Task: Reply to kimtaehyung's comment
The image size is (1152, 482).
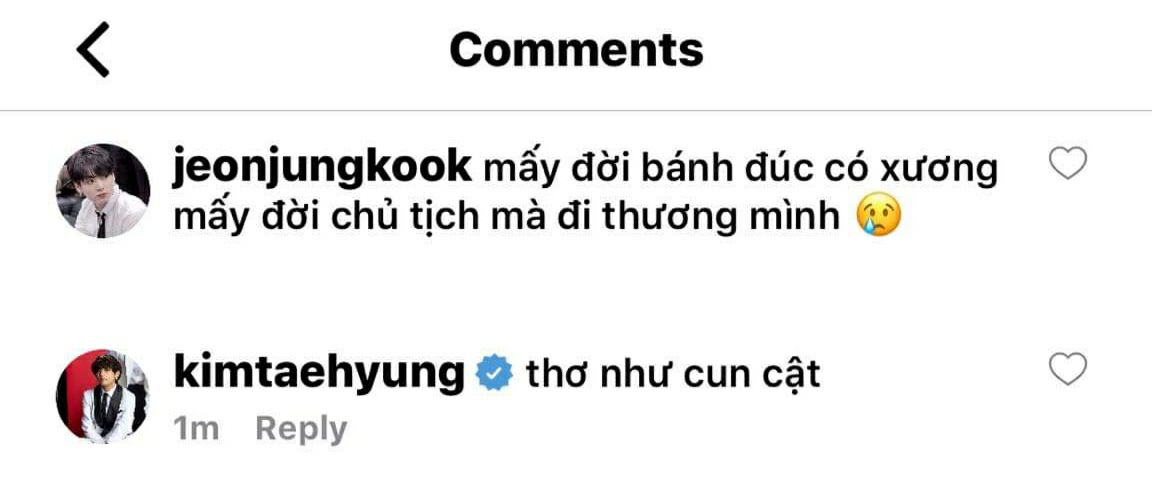Action: click(301, 429)
